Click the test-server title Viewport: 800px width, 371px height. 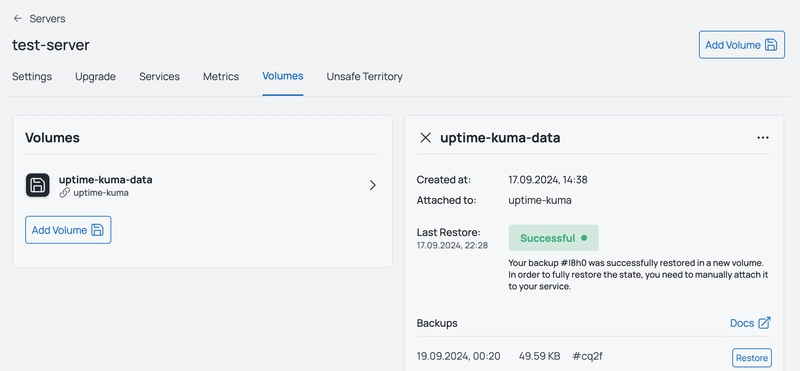point(51,45)
